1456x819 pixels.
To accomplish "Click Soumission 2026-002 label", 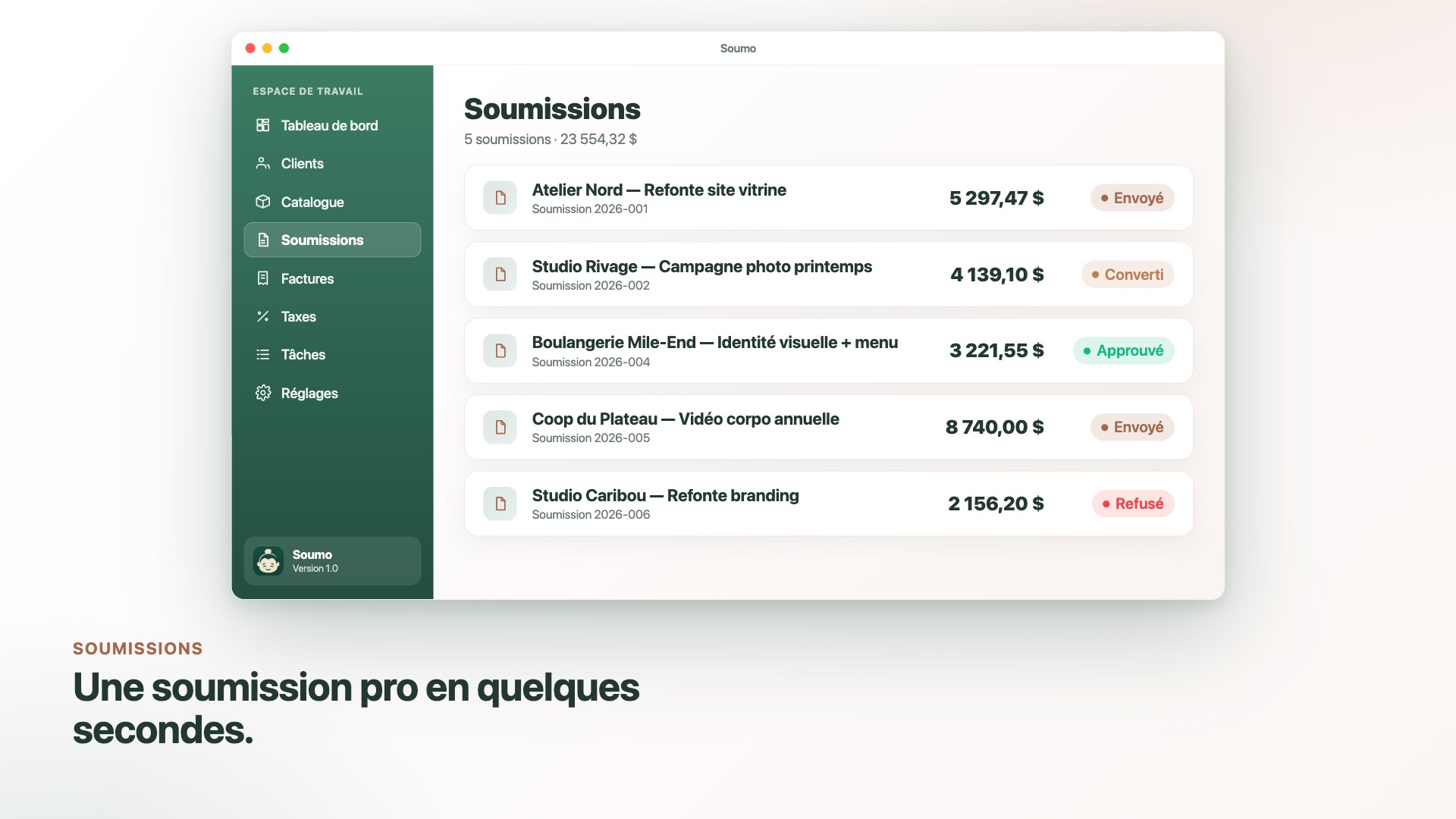I will coord(591,286).
